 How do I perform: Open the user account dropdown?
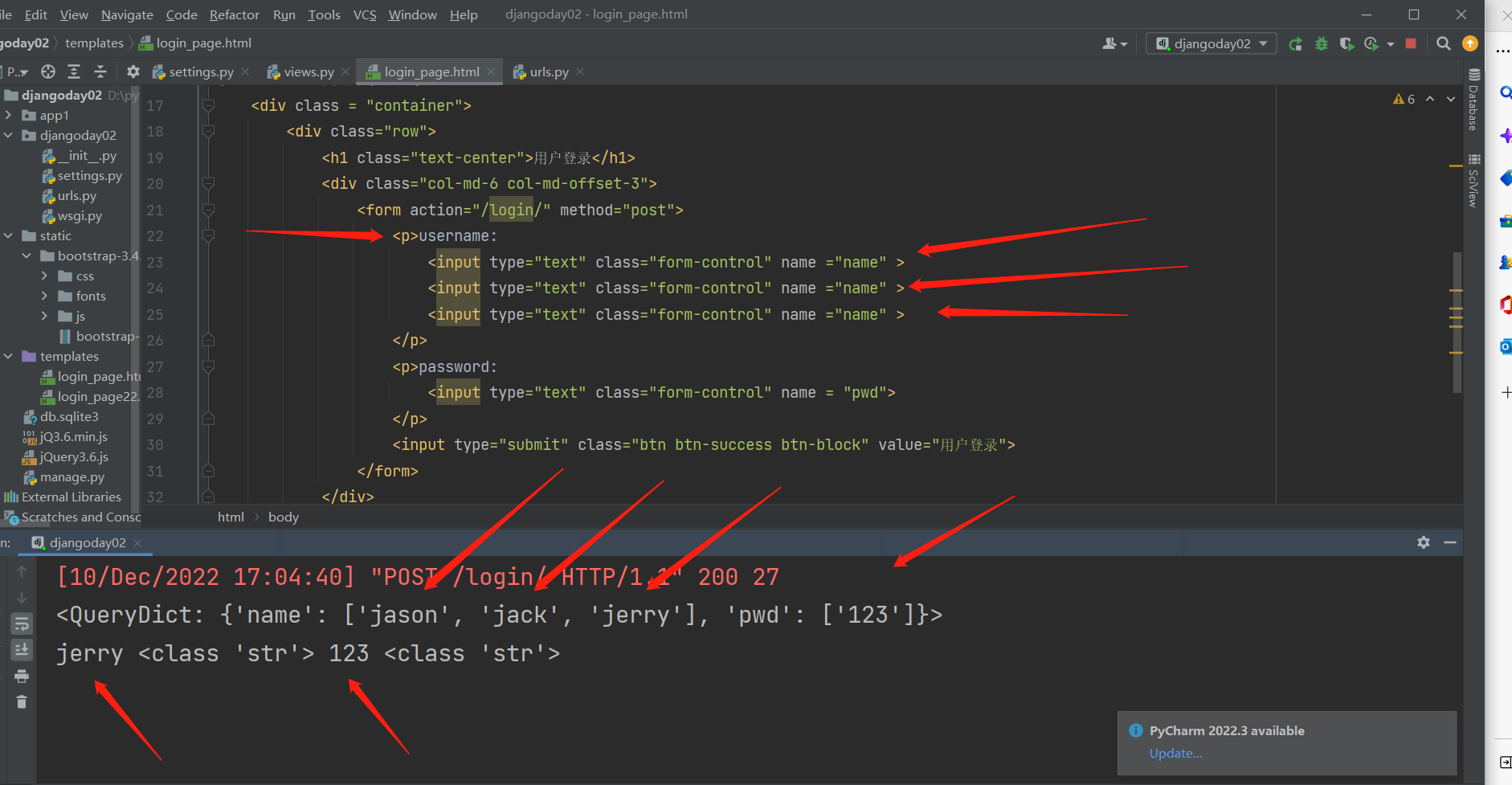pos(1115,43)
